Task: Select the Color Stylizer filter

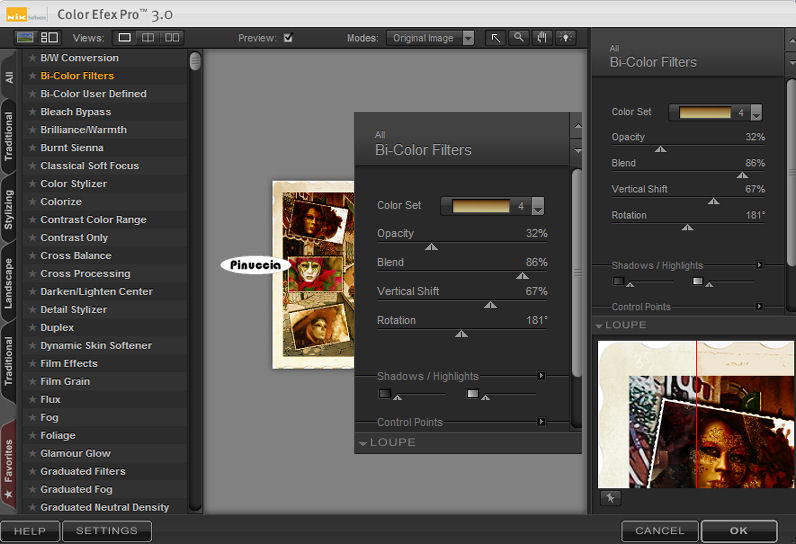Action: click(74, 184)
